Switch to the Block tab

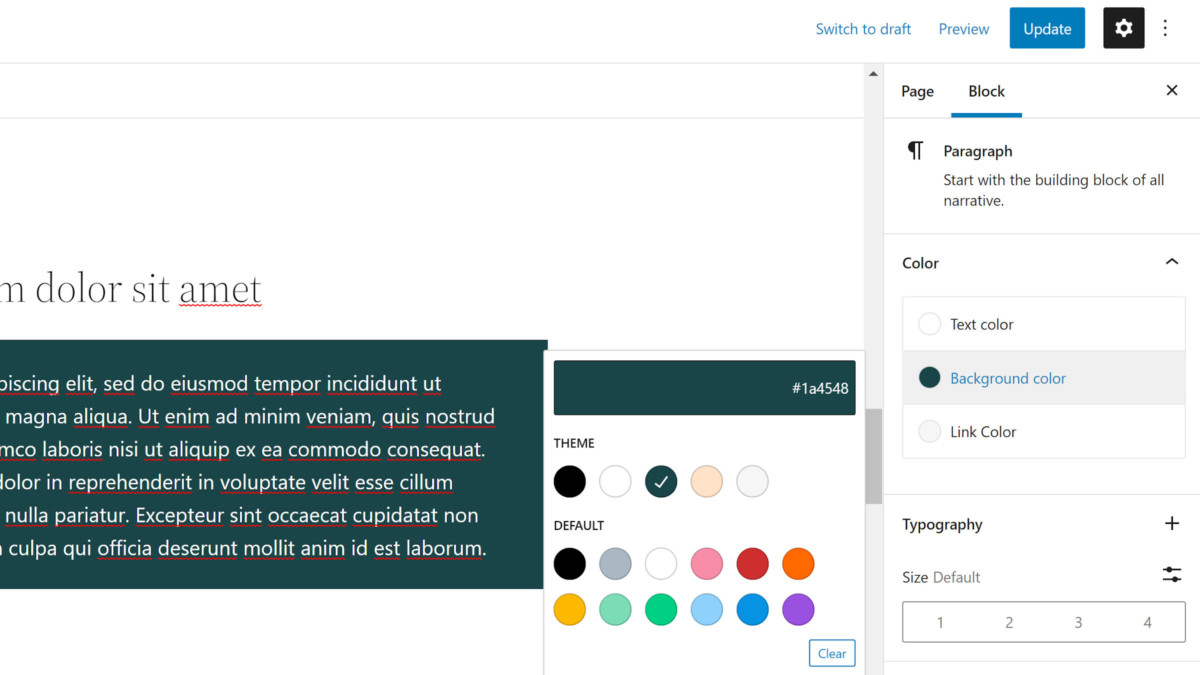tap(986, 91)
